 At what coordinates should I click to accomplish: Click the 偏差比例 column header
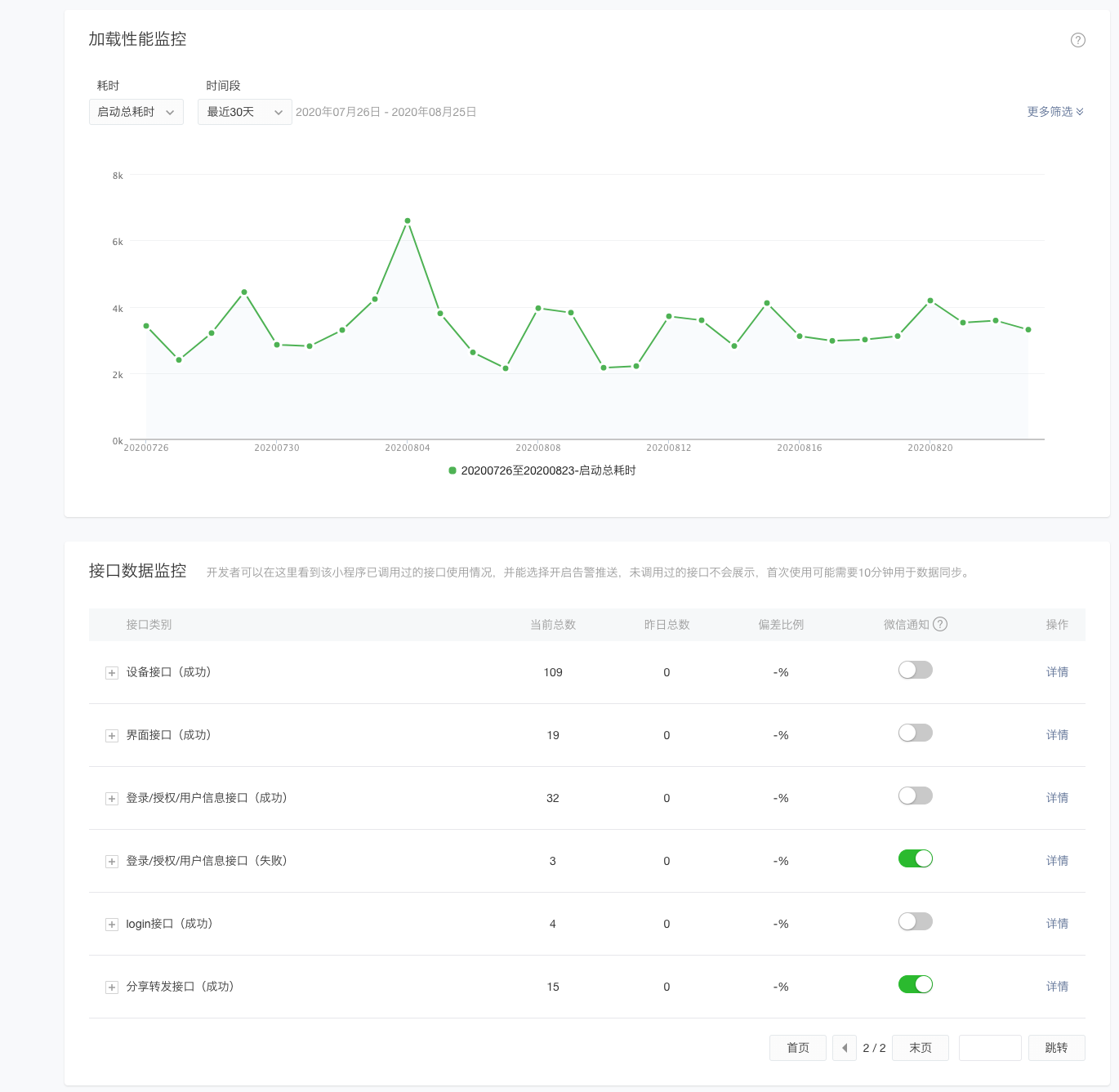tap(781, 625)
